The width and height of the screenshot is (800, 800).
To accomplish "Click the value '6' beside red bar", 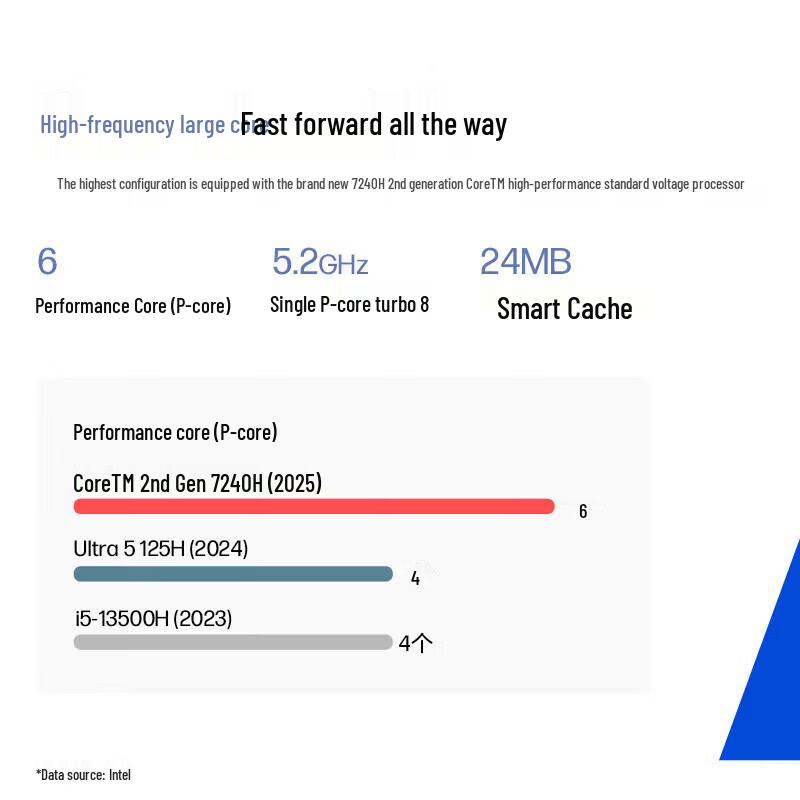I will click(x=583, y=511).
